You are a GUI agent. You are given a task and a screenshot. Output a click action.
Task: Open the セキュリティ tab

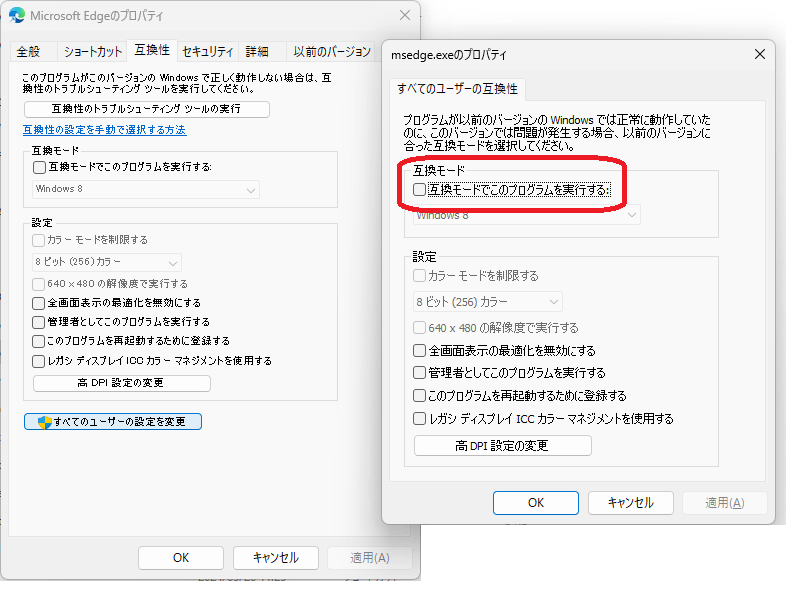tap(208, 51)
